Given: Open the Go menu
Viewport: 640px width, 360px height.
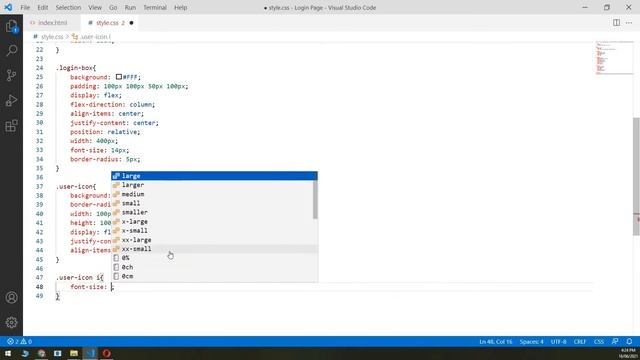Looking at the screenshot, I should pos(113,7).
